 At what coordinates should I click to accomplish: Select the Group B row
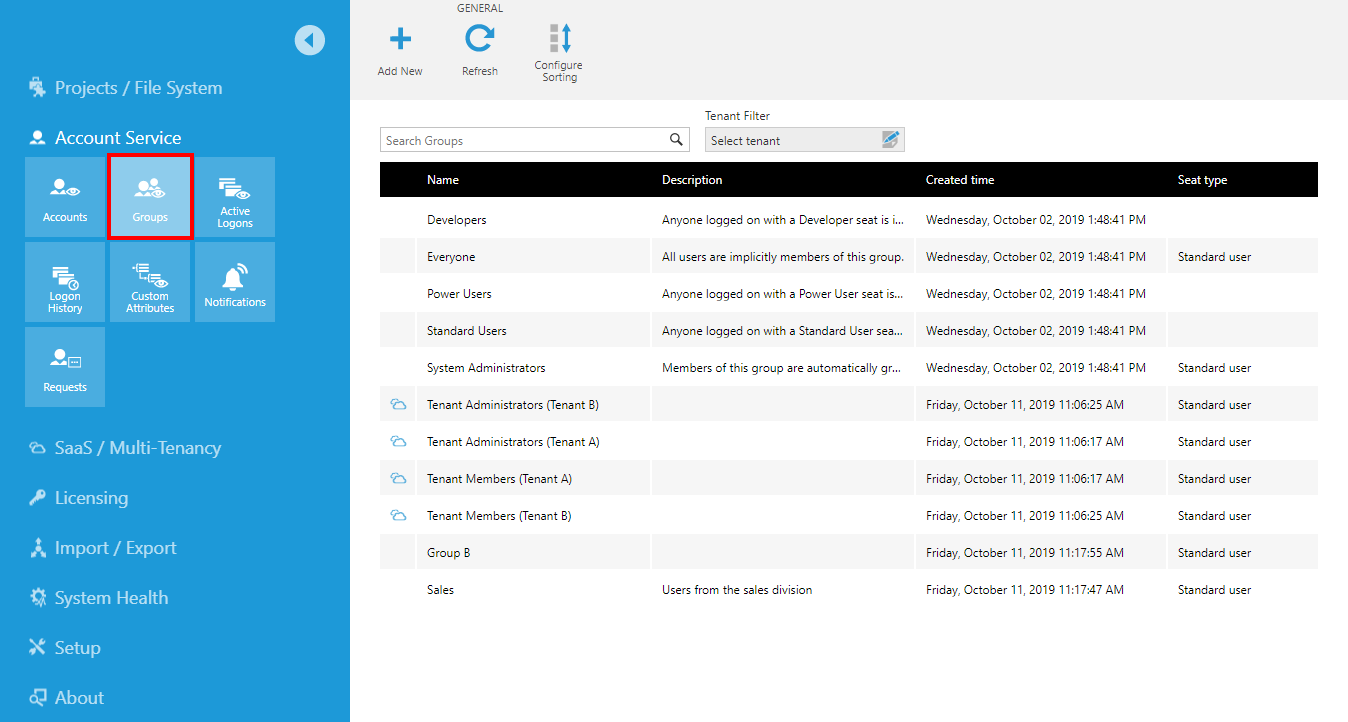[x=849, y=553]
